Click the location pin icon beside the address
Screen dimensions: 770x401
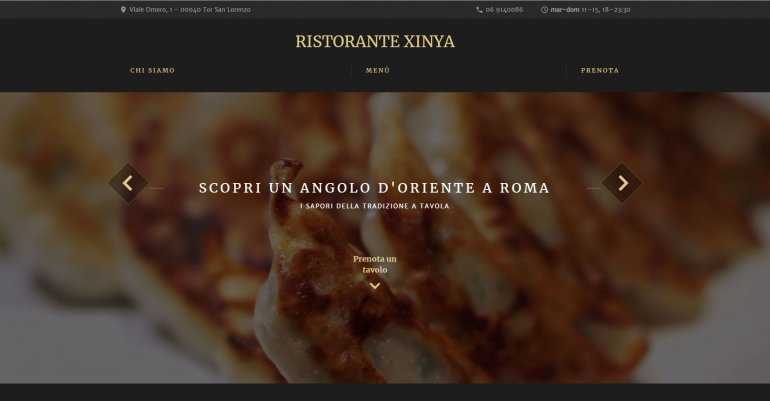[123, 10]
